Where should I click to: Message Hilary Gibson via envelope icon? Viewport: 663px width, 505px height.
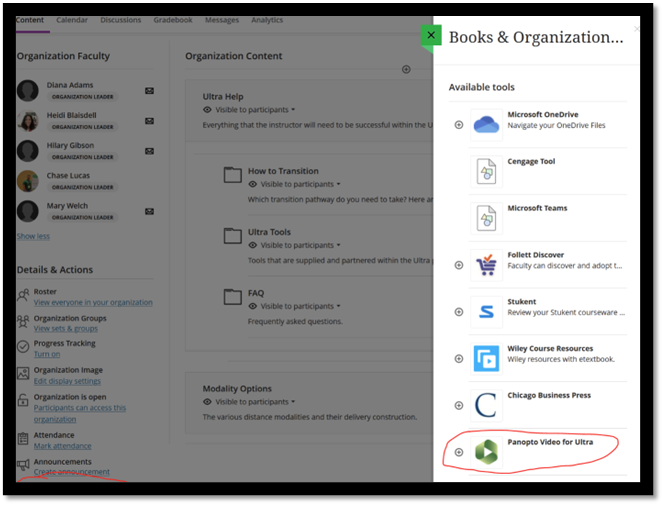coord(149,151)
